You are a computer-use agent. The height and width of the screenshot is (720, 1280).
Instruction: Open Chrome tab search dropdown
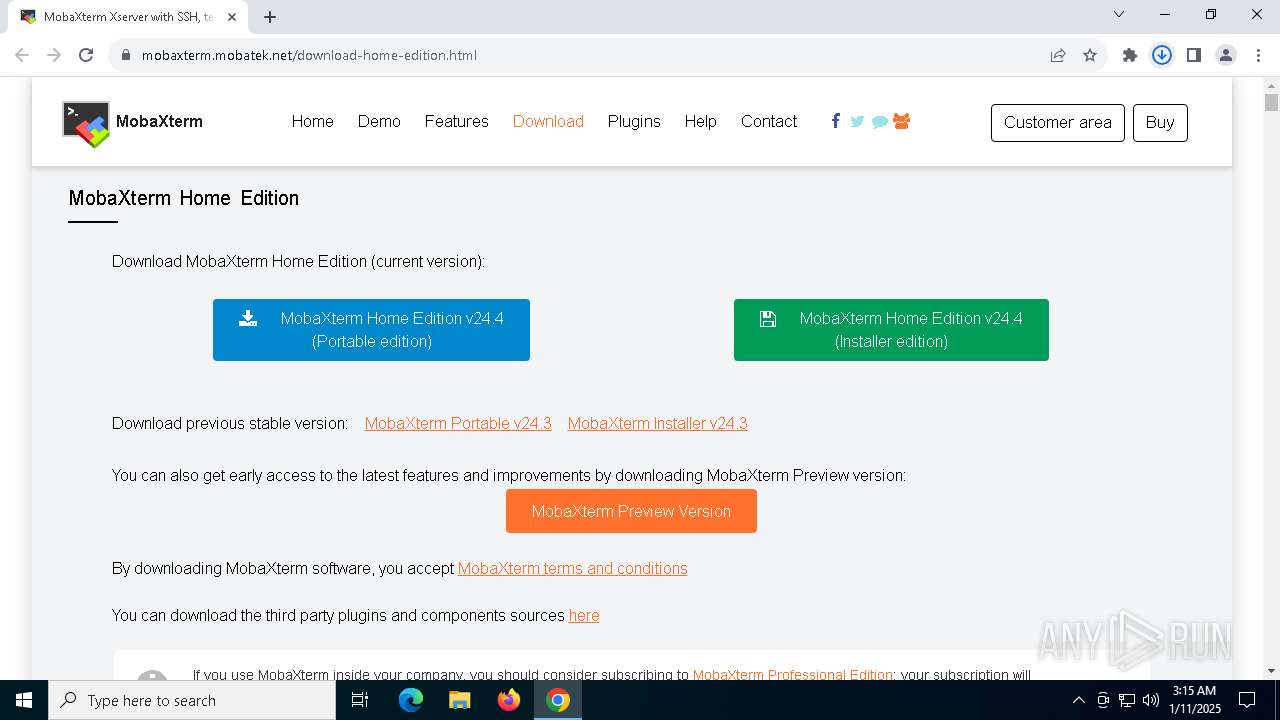coord(1119,14)
